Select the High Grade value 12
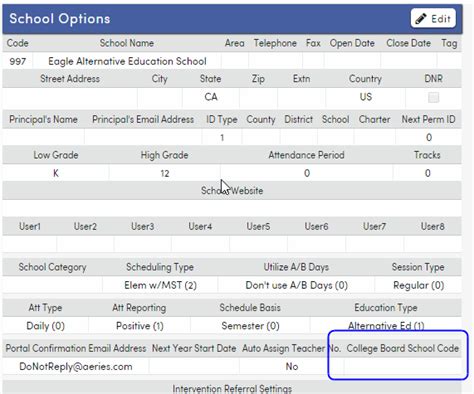The width and height of the screenshot is (474, 394). point(165,173)
